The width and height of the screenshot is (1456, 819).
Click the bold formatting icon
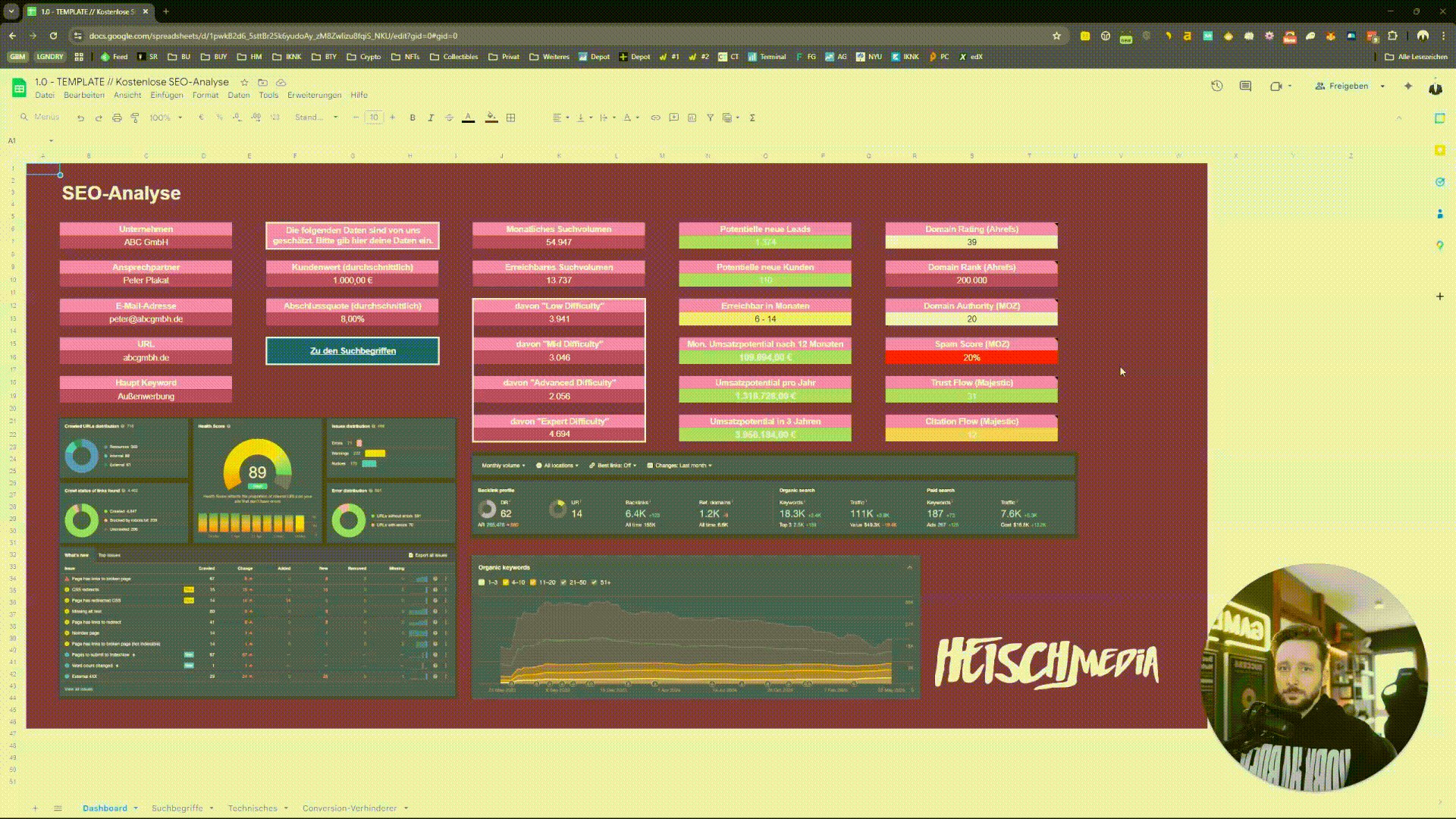(413, 118)
